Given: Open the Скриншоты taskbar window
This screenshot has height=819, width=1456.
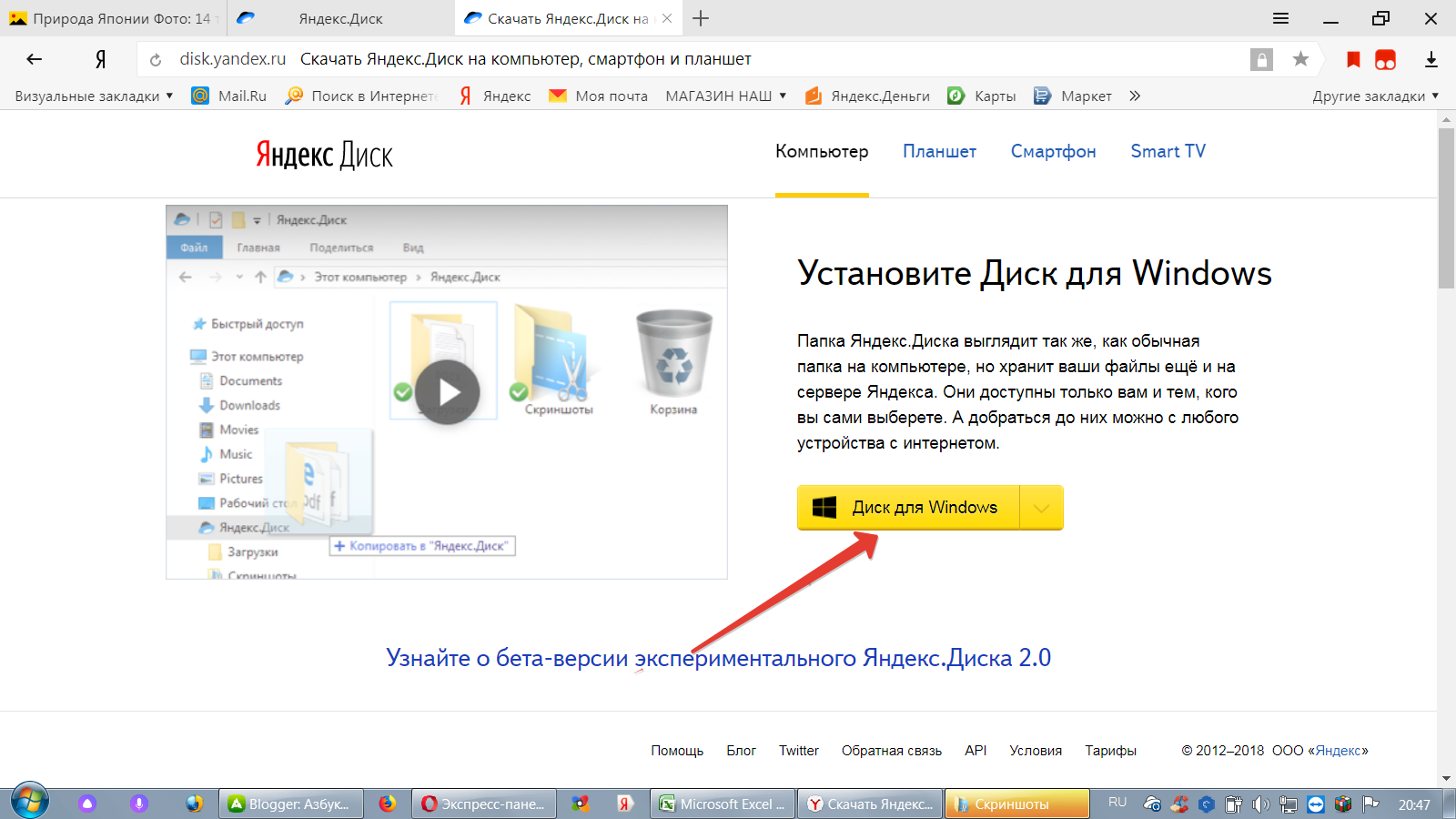Looking at the screenshot, I should [x=1016, y=804].
